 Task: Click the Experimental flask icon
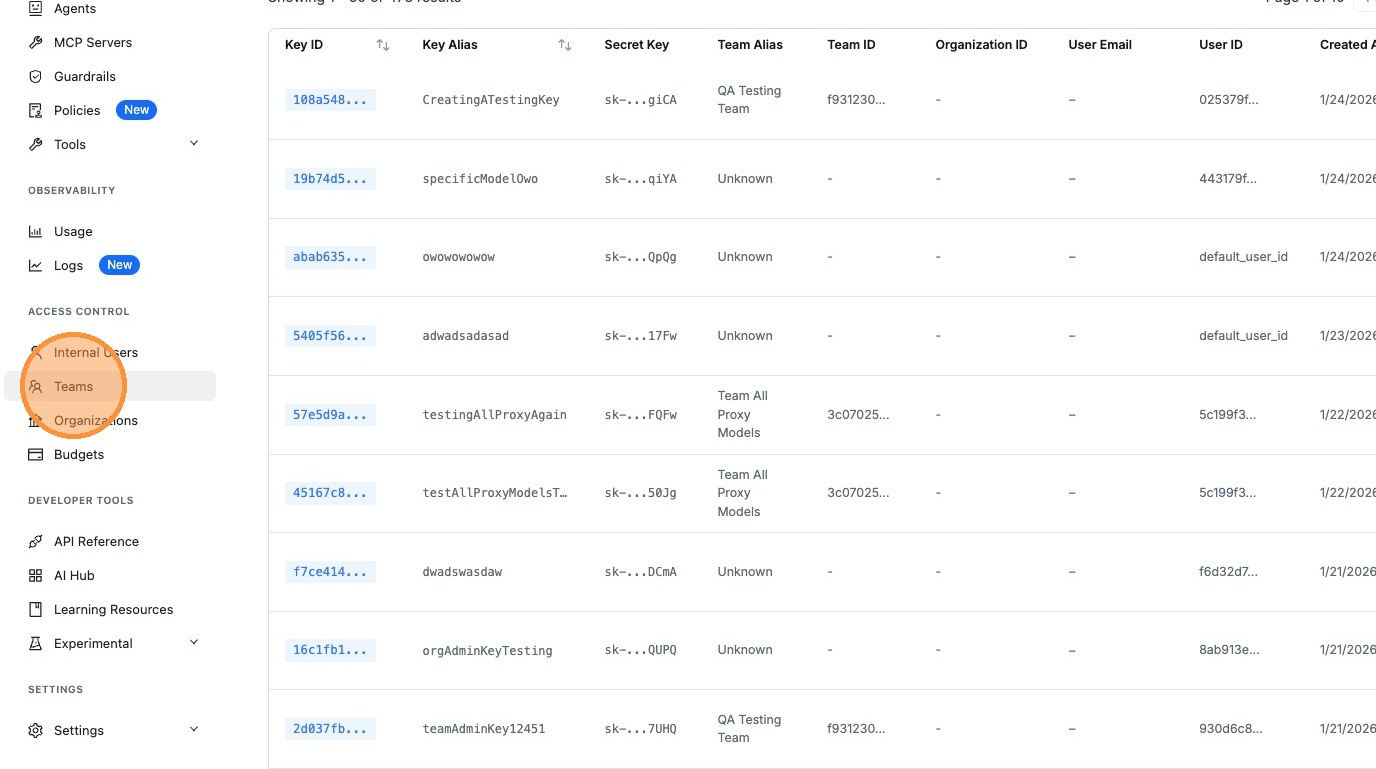click(x=36, y=643)
